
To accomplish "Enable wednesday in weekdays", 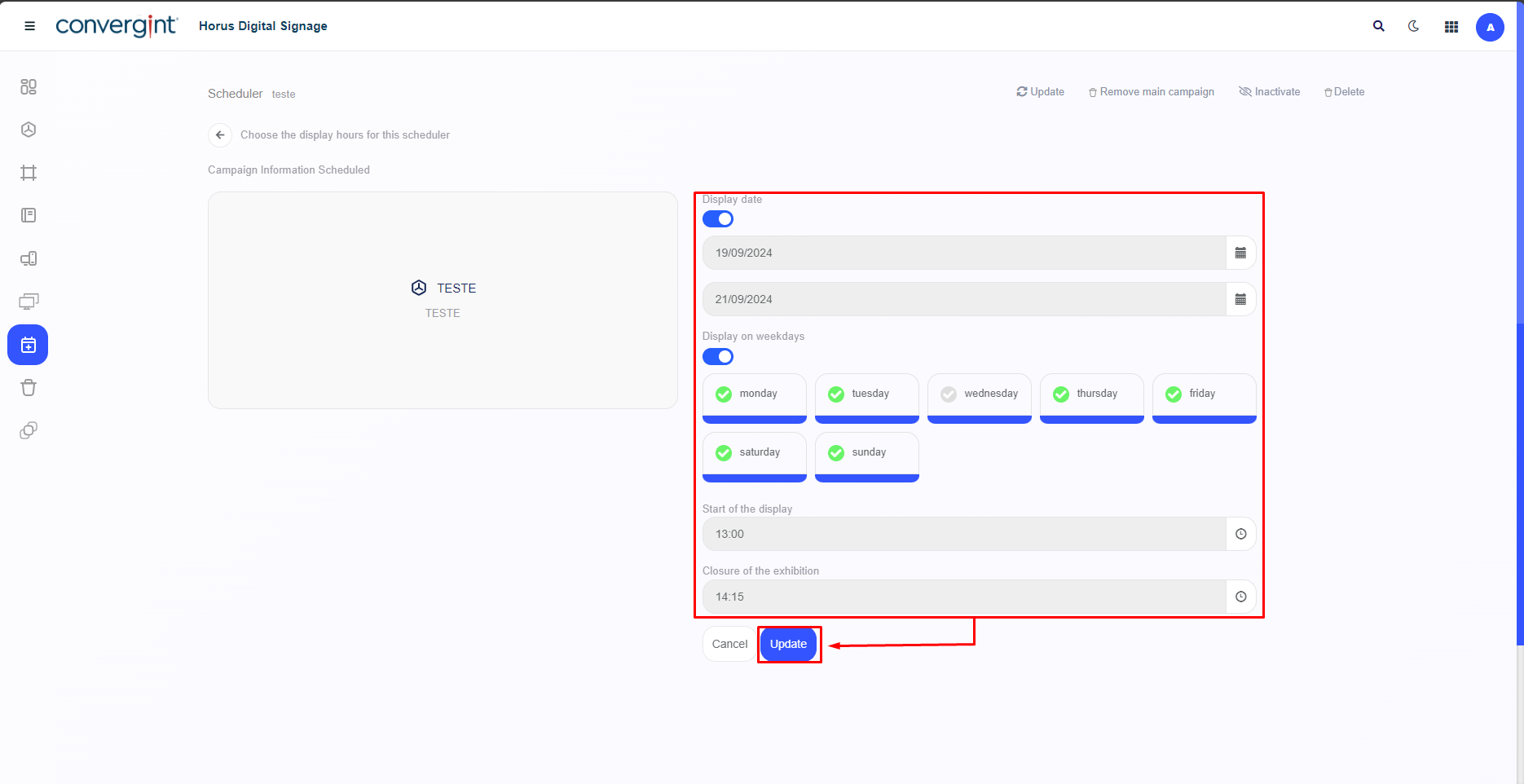I will 979,394.
